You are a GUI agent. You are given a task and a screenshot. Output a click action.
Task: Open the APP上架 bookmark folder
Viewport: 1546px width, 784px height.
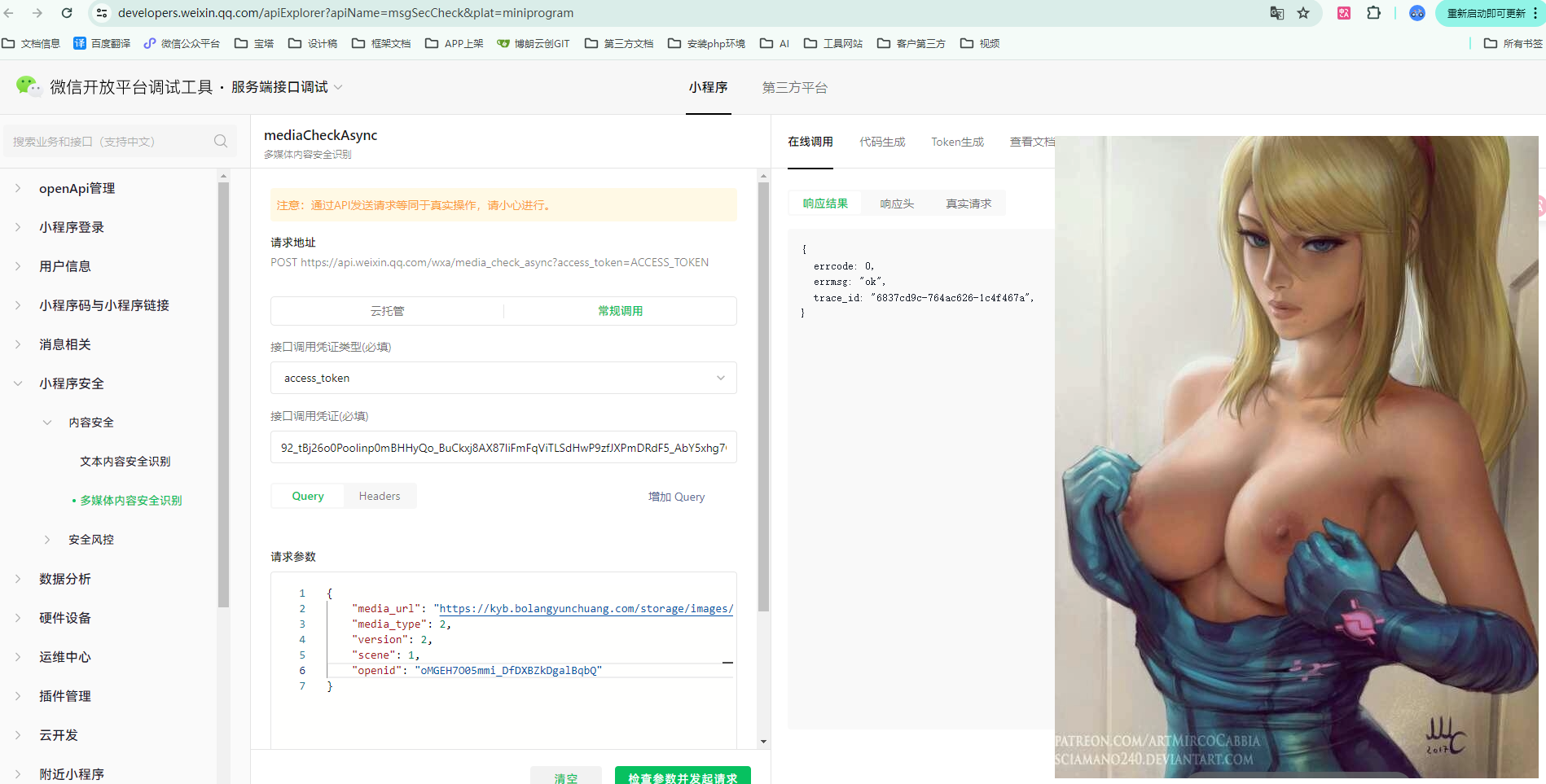point(455,43)
